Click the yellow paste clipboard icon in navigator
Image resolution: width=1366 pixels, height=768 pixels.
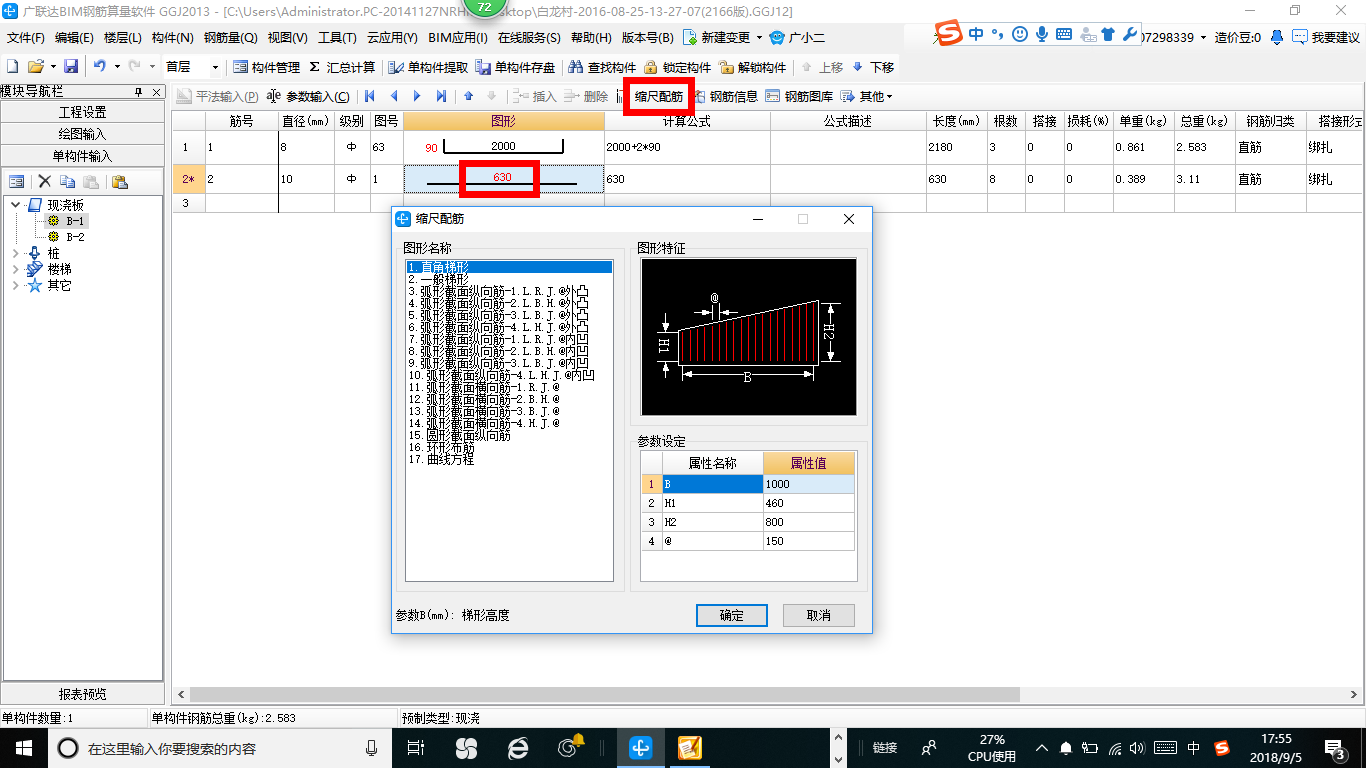[x=119, y=182]
